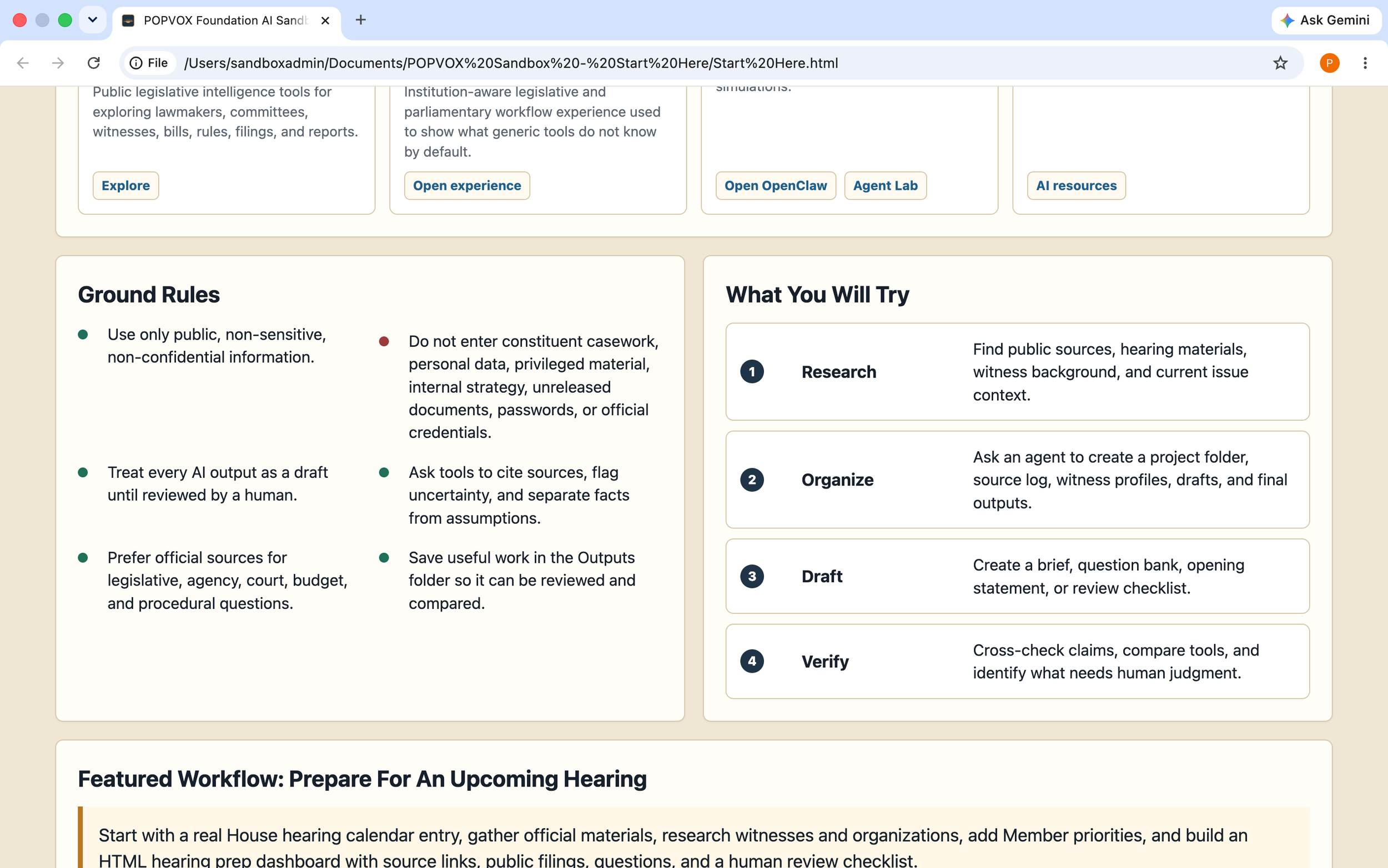Screen dimensions: 1388x868
Task: Open the Chrome three-dot menu
Action: point(1365,63)
